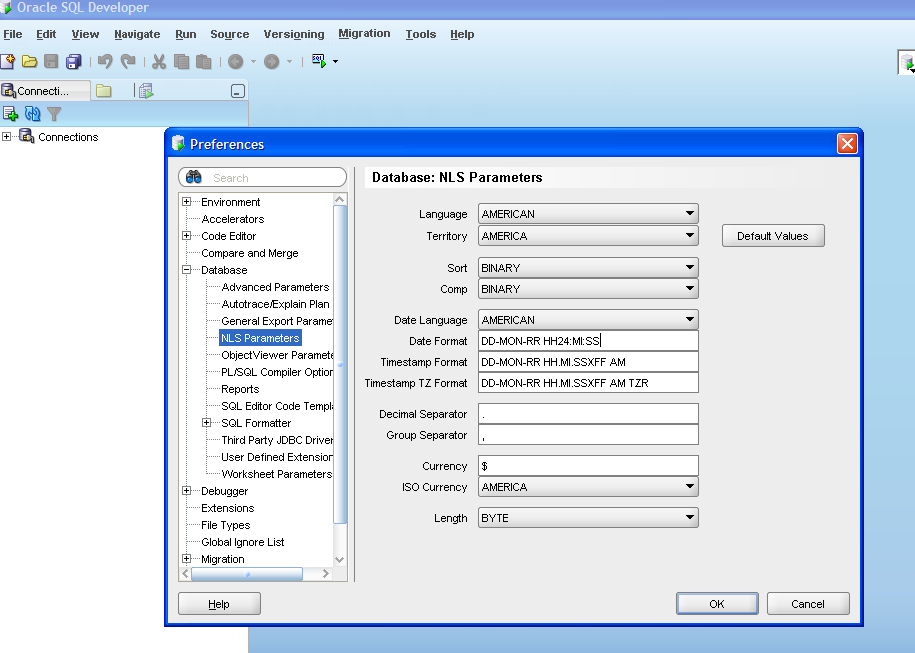Click the tree's horizontal scrollbar thumb
The width and height of the screenshot is (915, 653).
pos(247,574)
